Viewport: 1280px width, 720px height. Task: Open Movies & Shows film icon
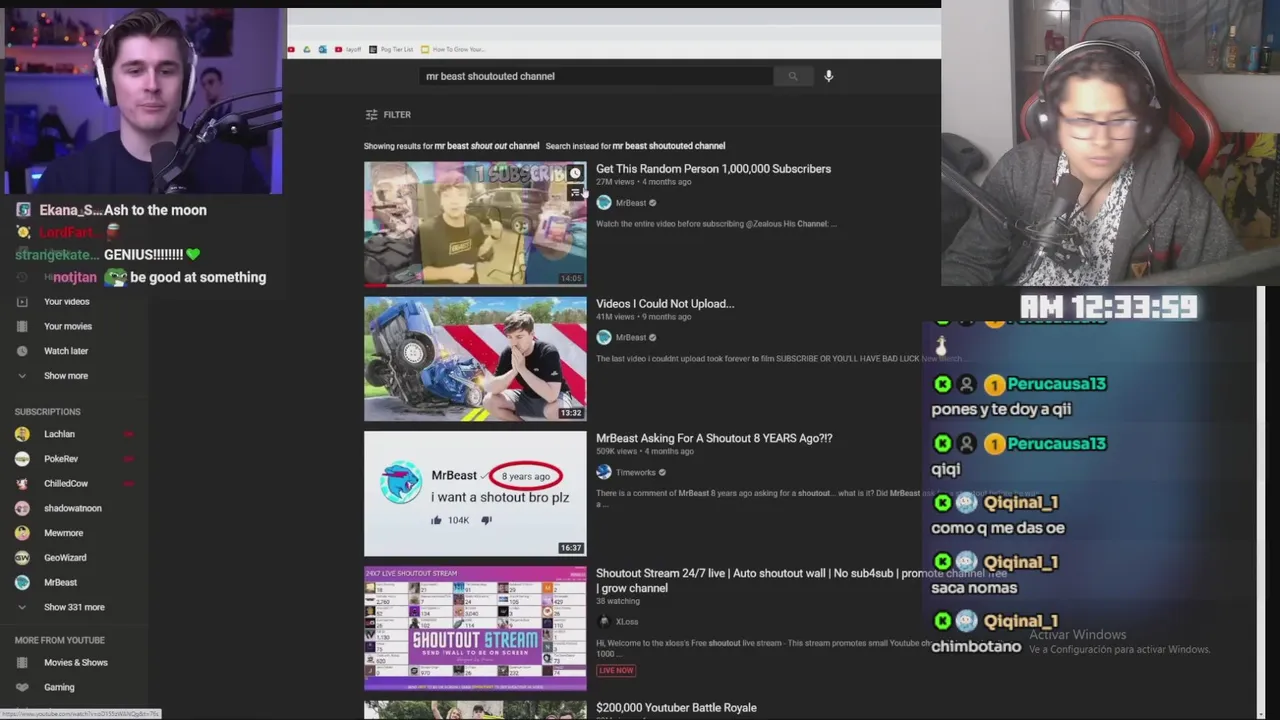pyautogui.click(x=22, y=663)
